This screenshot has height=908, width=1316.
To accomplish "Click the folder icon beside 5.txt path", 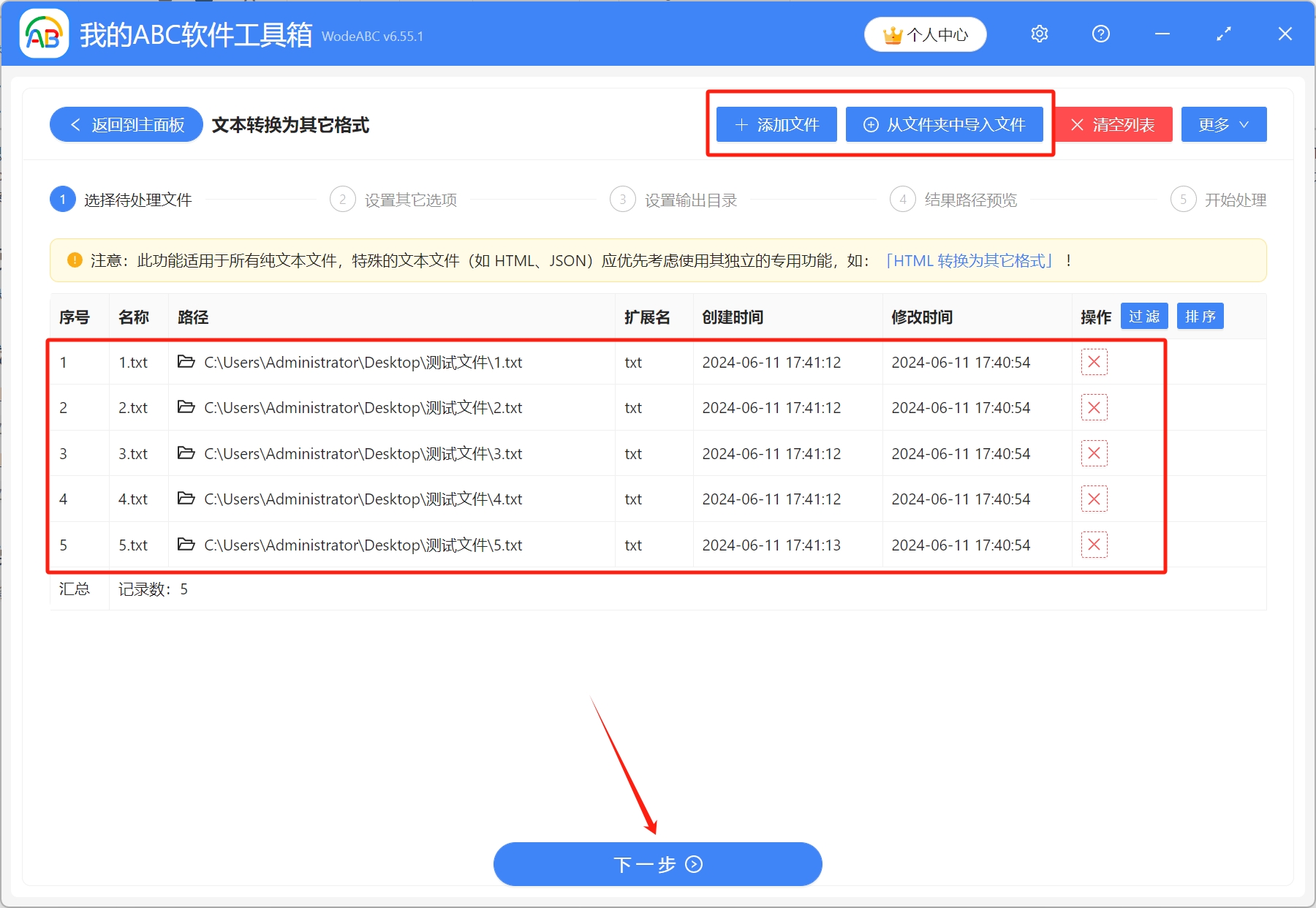I will (x=186, y=545).
